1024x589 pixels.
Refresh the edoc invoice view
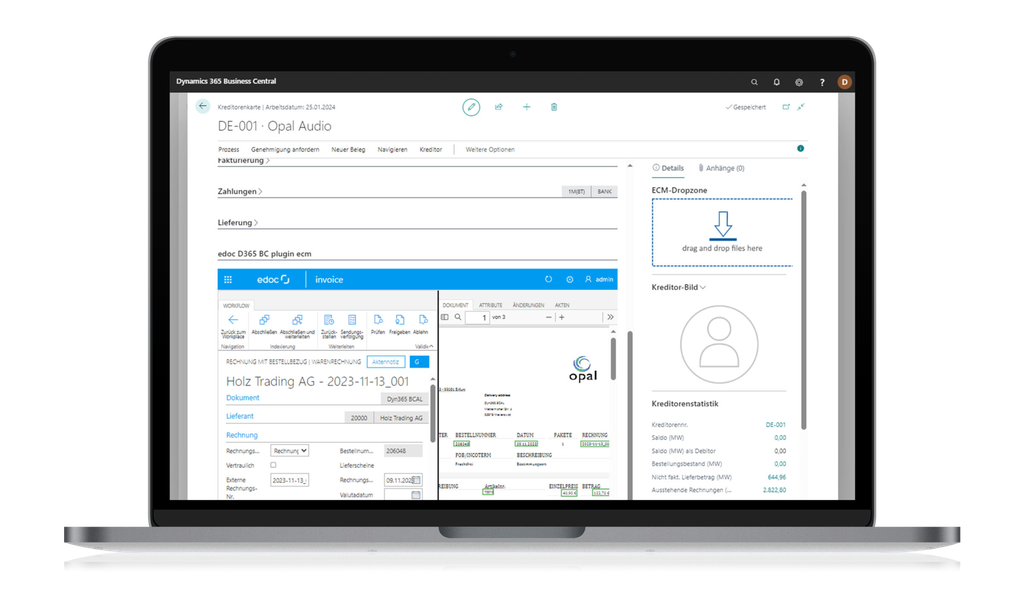coord(549,279)
